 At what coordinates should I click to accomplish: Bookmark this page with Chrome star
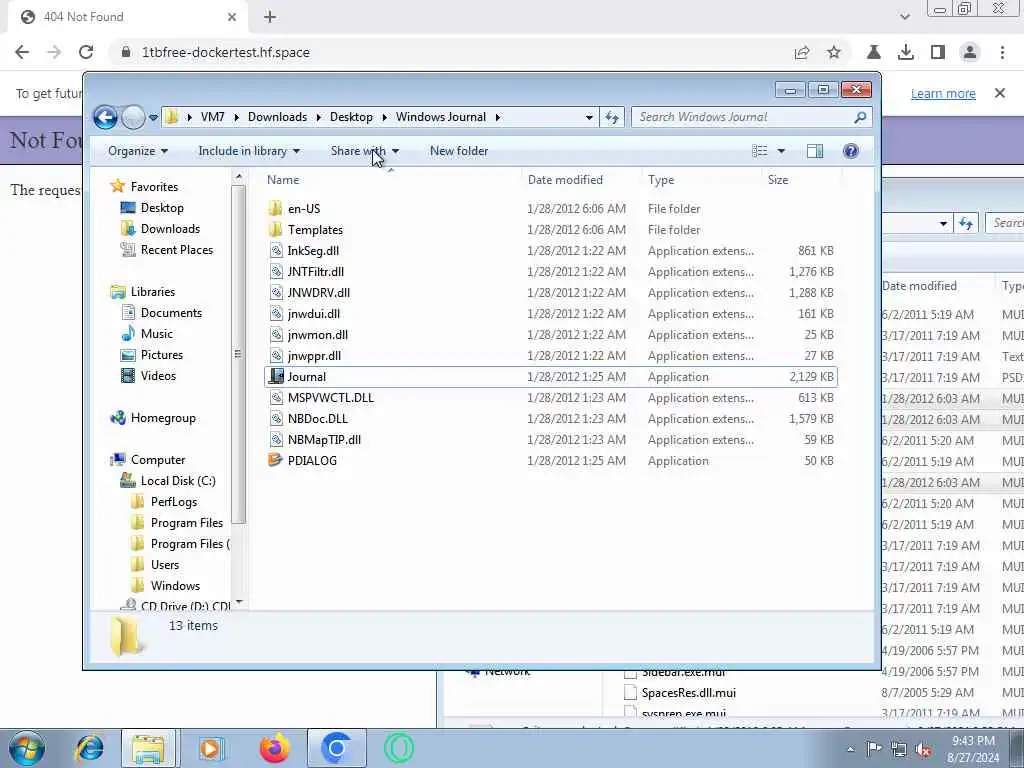pos(834,52)
